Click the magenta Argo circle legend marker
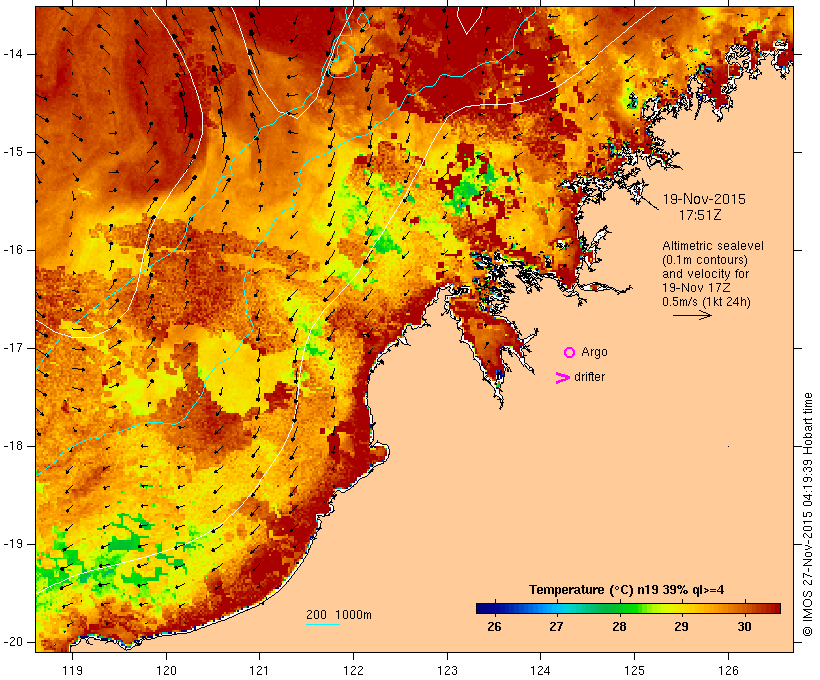820x680 pixels. [569, 353]
